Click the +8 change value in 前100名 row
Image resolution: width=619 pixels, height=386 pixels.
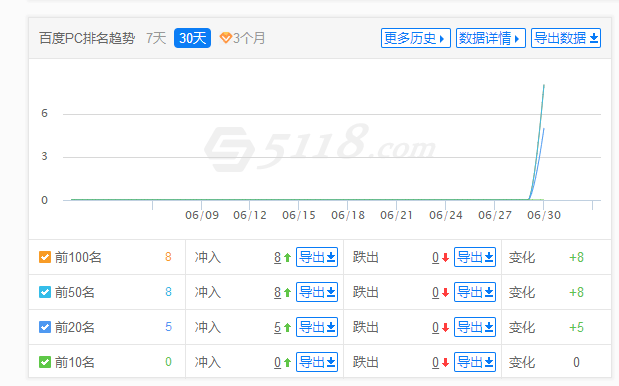point(576,257)
